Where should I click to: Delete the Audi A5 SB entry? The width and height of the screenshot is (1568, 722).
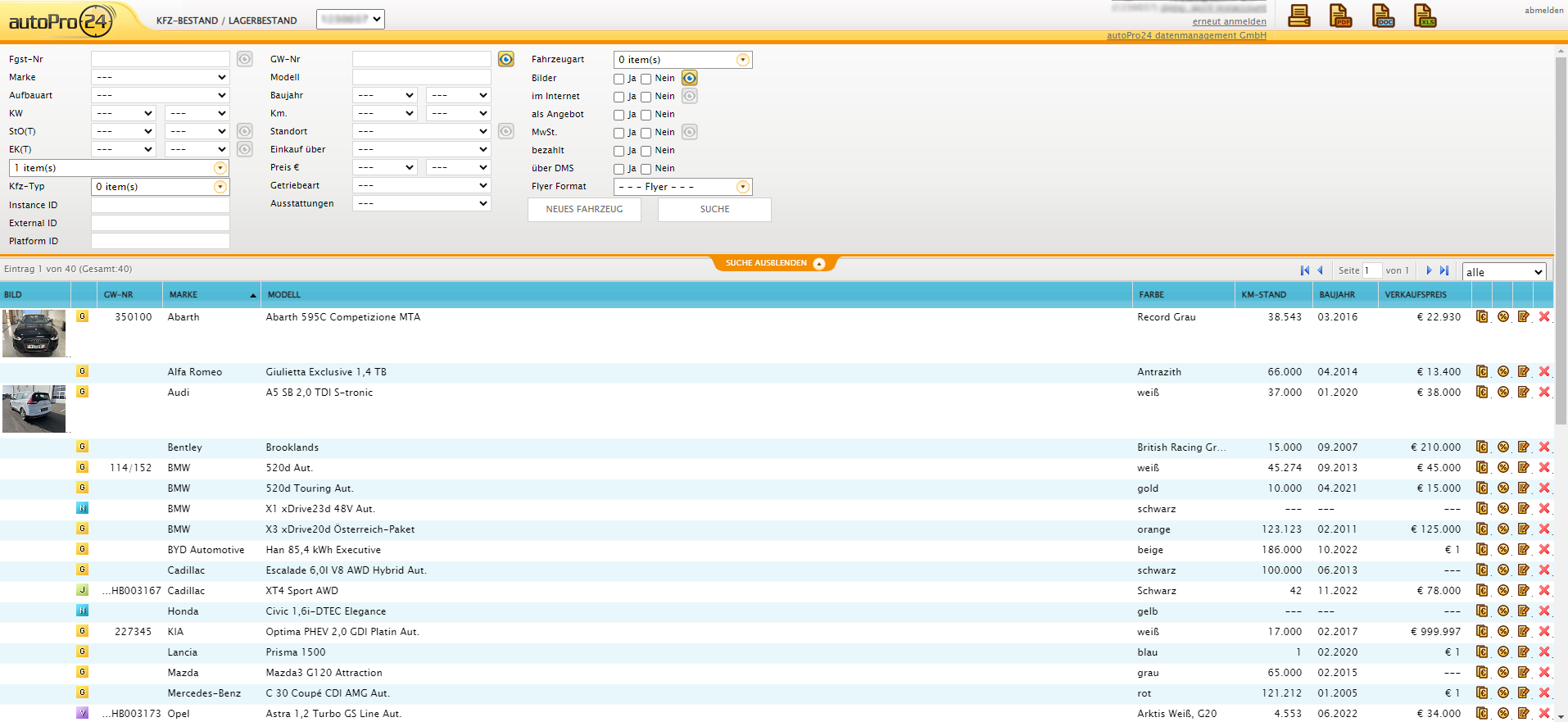tap(1544, 392)
